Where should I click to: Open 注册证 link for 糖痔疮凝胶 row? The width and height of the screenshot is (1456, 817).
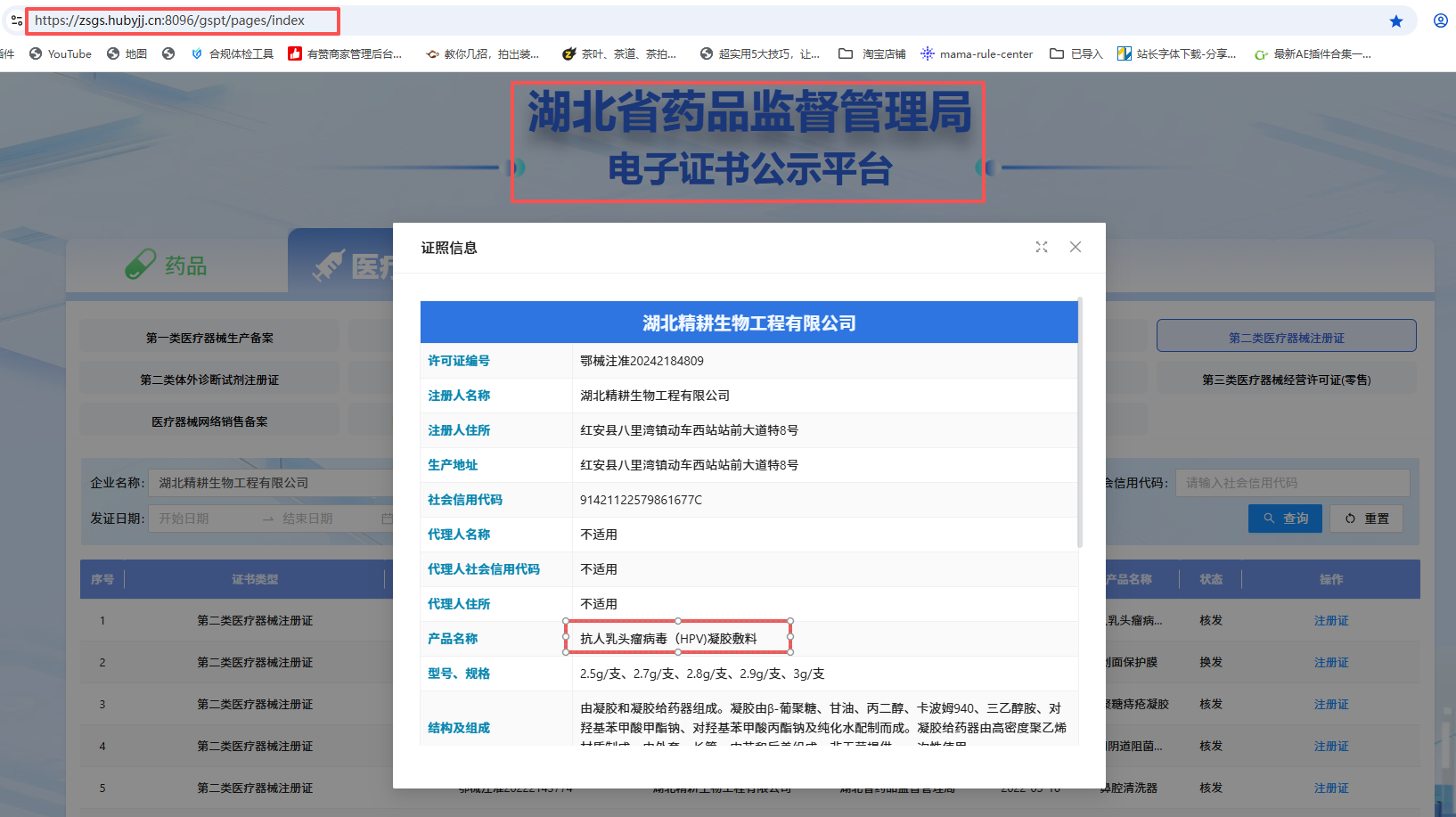tap(1331, 704)
